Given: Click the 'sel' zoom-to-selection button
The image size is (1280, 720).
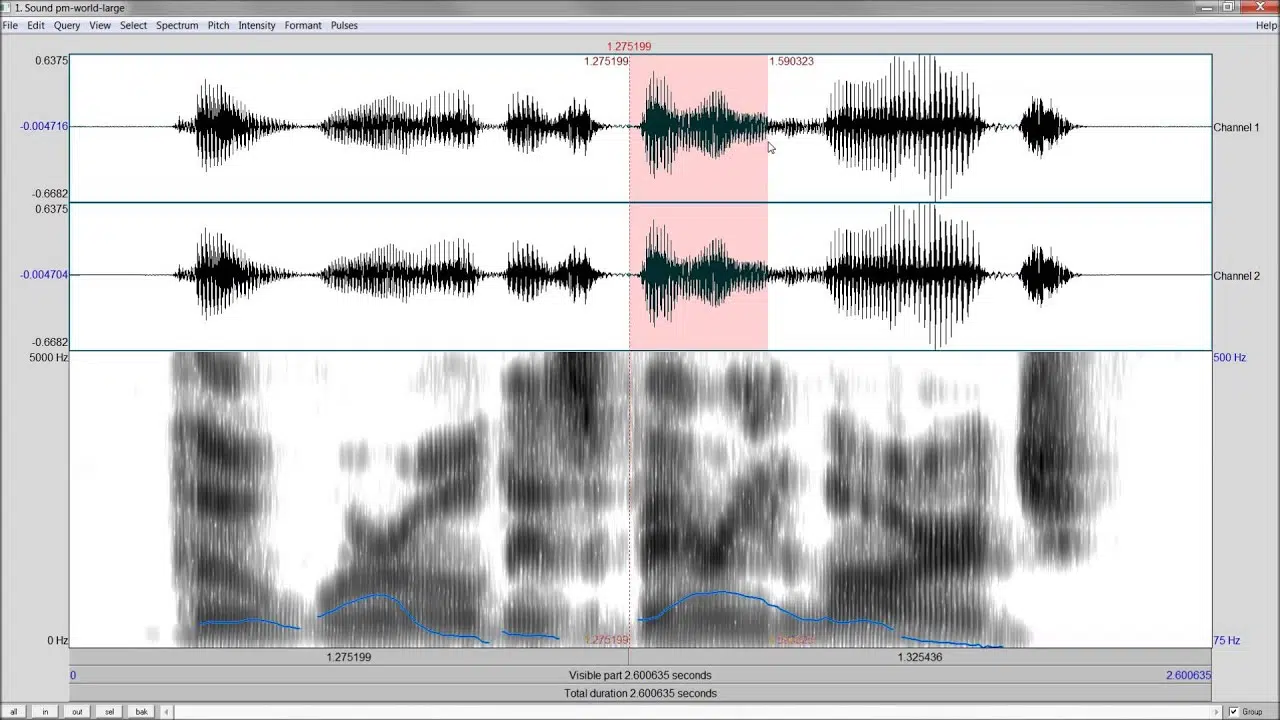Looking at the screenshot, I should point(109,712).
